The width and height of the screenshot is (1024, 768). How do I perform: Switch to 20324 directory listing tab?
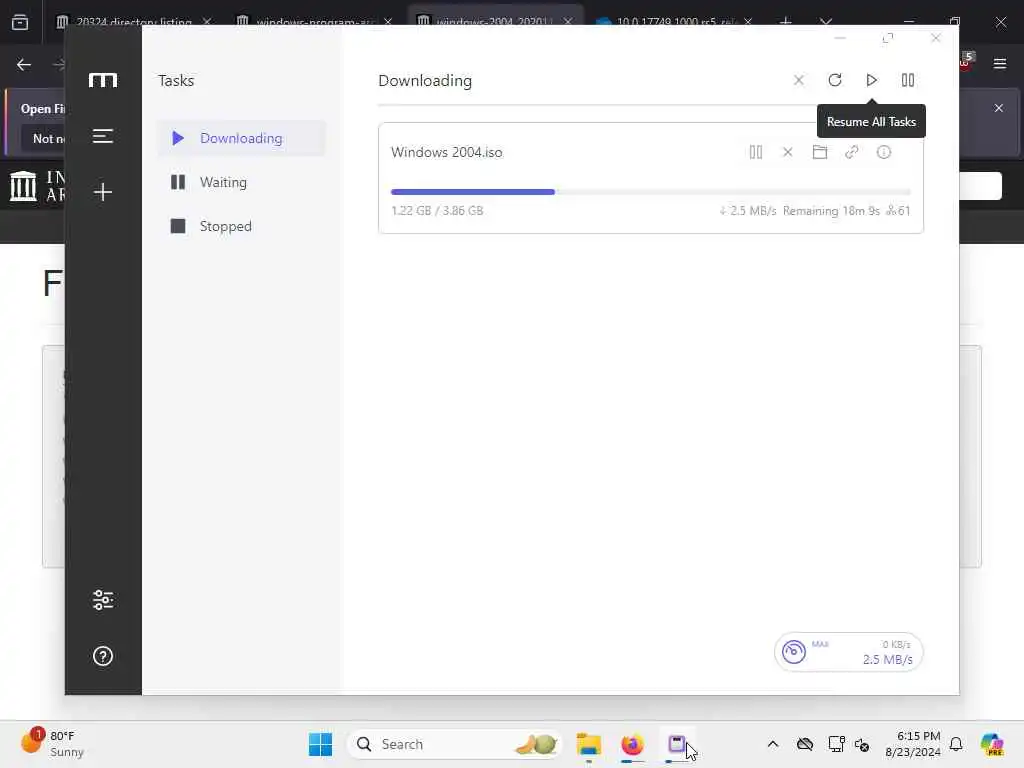coord(134,22)
